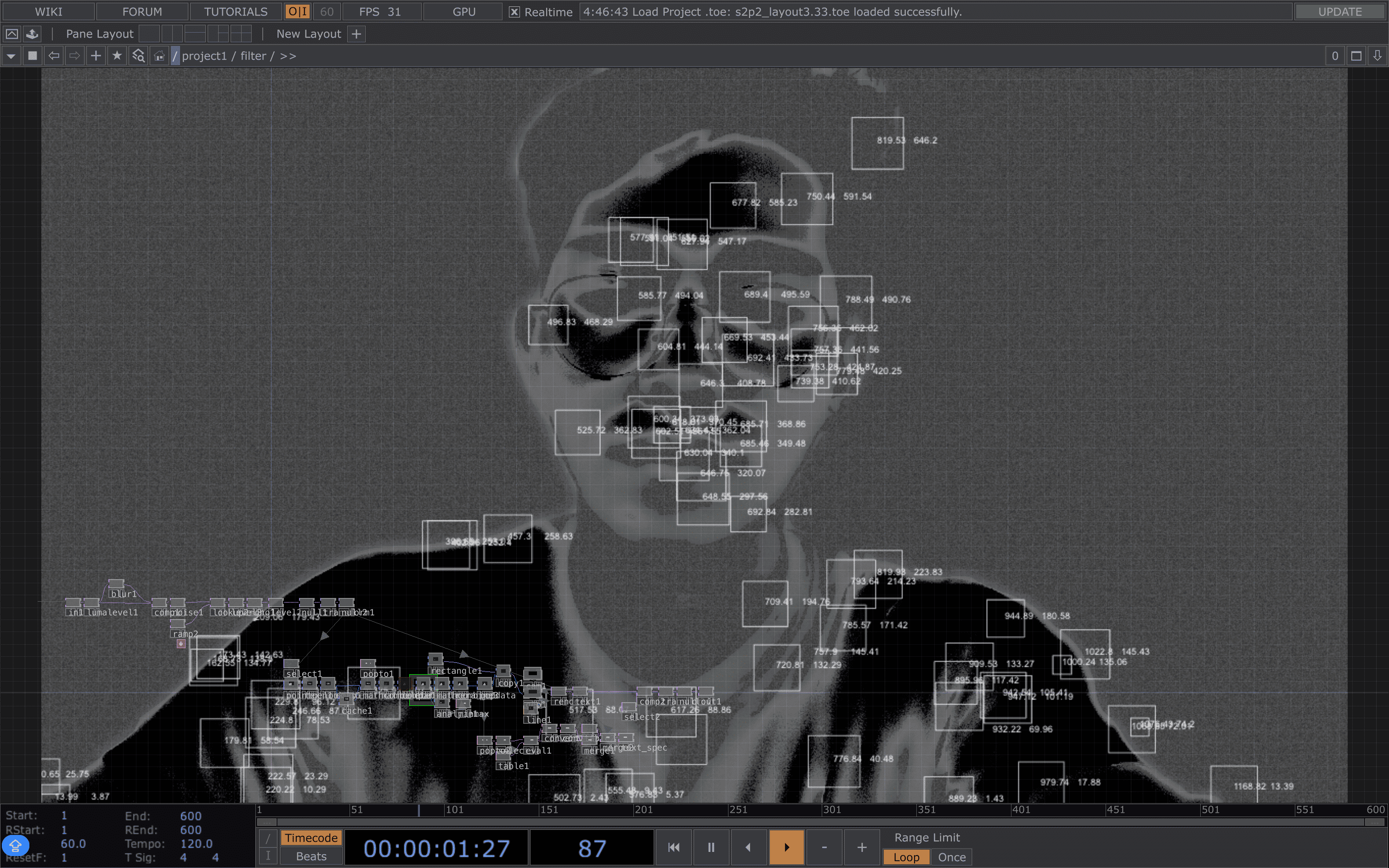Go back with the left arrow icon

[54, 56]
